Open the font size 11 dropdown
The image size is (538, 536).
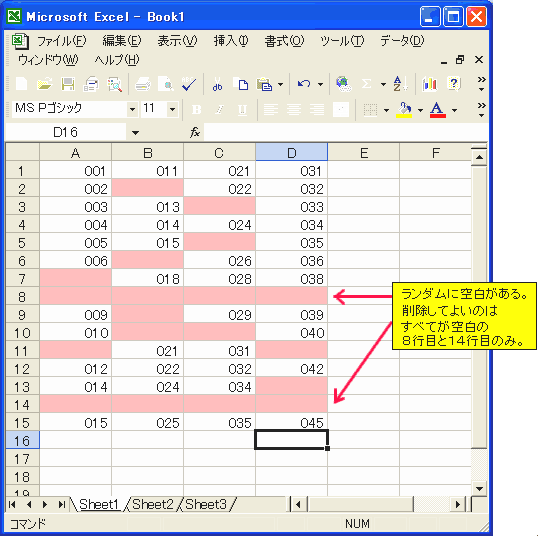coord(172,110)
